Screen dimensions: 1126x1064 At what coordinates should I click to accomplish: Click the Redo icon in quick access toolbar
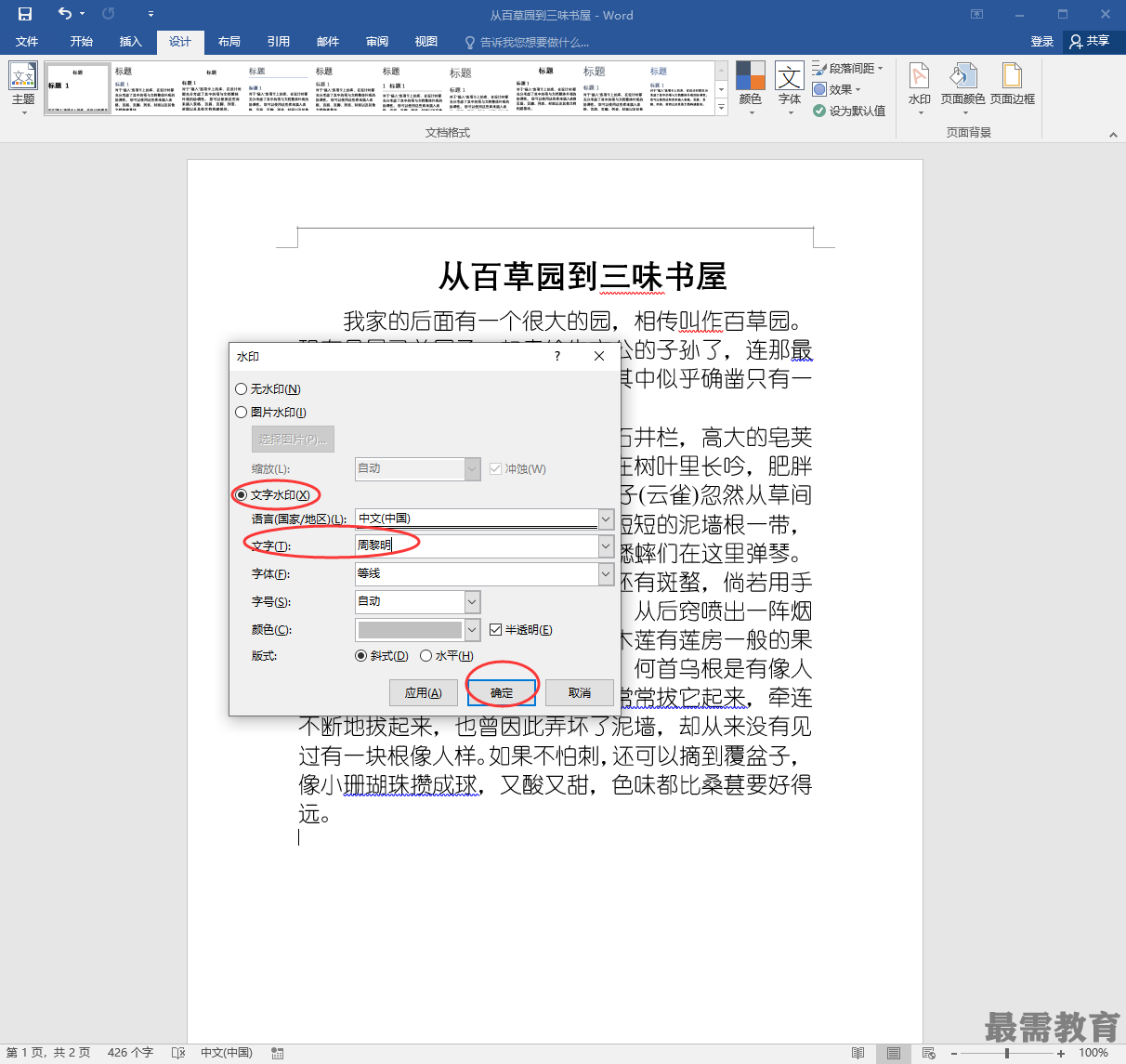coord(109,14)
